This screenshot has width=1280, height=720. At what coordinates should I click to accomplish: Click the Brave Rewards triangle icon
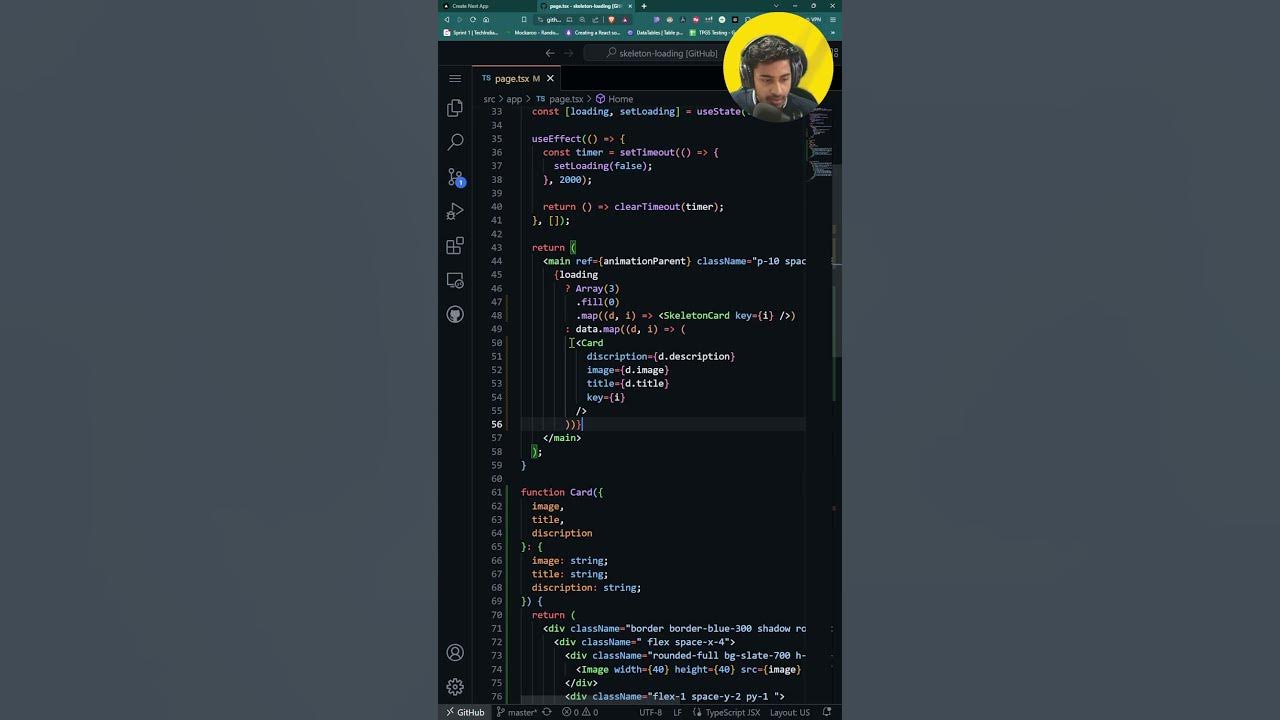[x=626, y=19]
